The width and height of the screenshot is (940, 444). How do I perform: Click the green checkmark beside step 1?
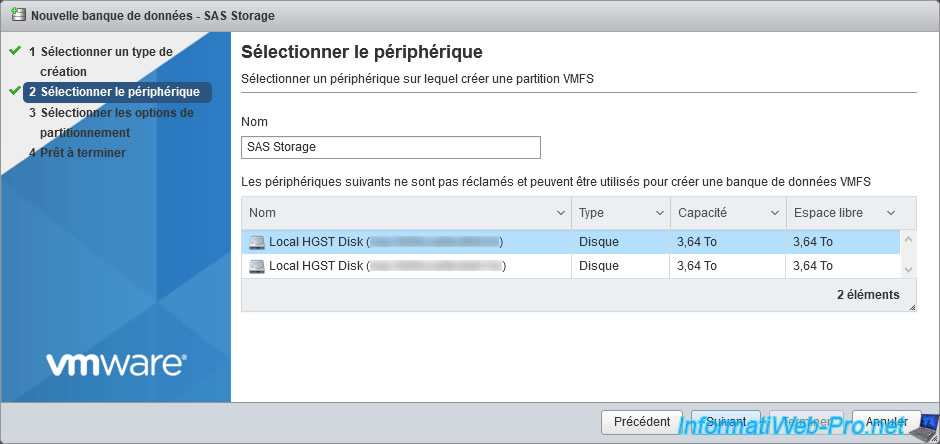(x=15, y=50)
